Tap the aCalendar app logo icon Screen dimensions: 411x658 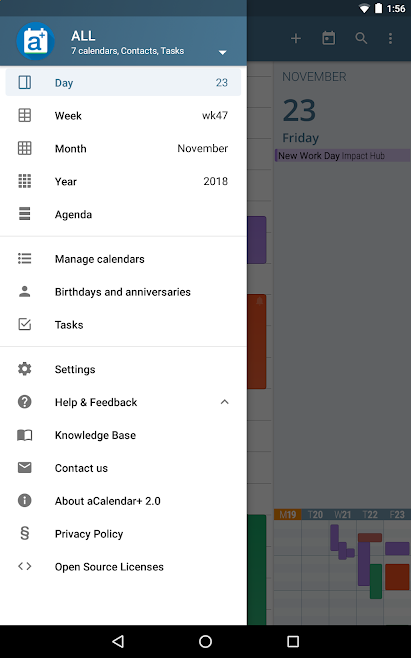click(35, 41)
